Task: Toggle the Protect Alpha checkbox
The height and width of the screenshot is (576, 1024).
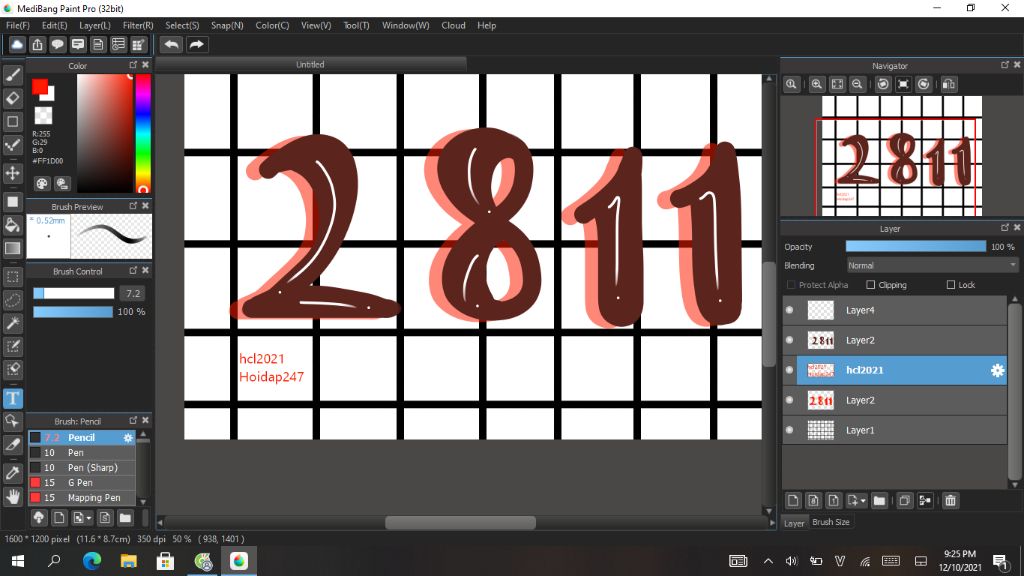Action: click(x=791, y=285)
